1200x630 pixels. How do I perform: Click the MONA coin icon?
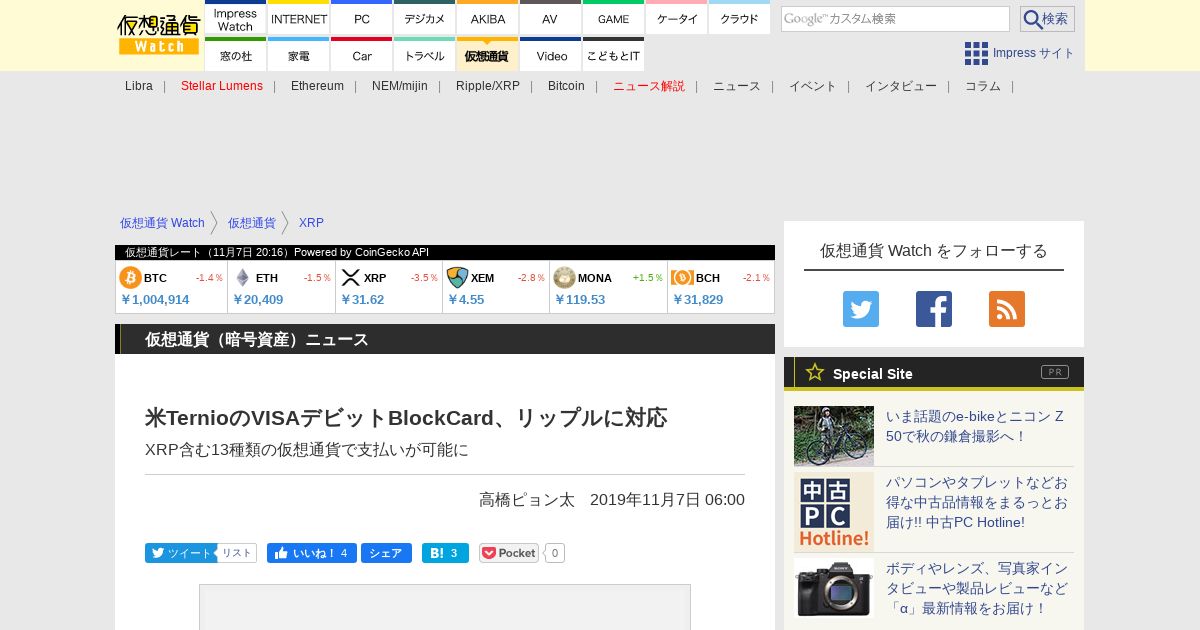[564, 278]
